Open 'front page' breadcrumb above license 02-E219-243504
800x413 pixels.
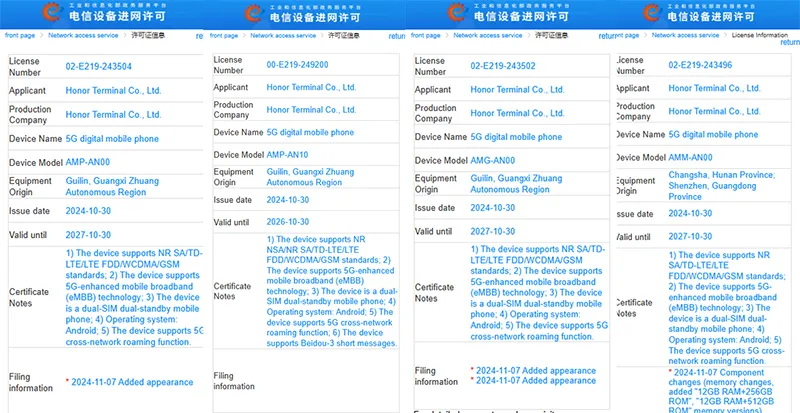[x=20, y=35]
